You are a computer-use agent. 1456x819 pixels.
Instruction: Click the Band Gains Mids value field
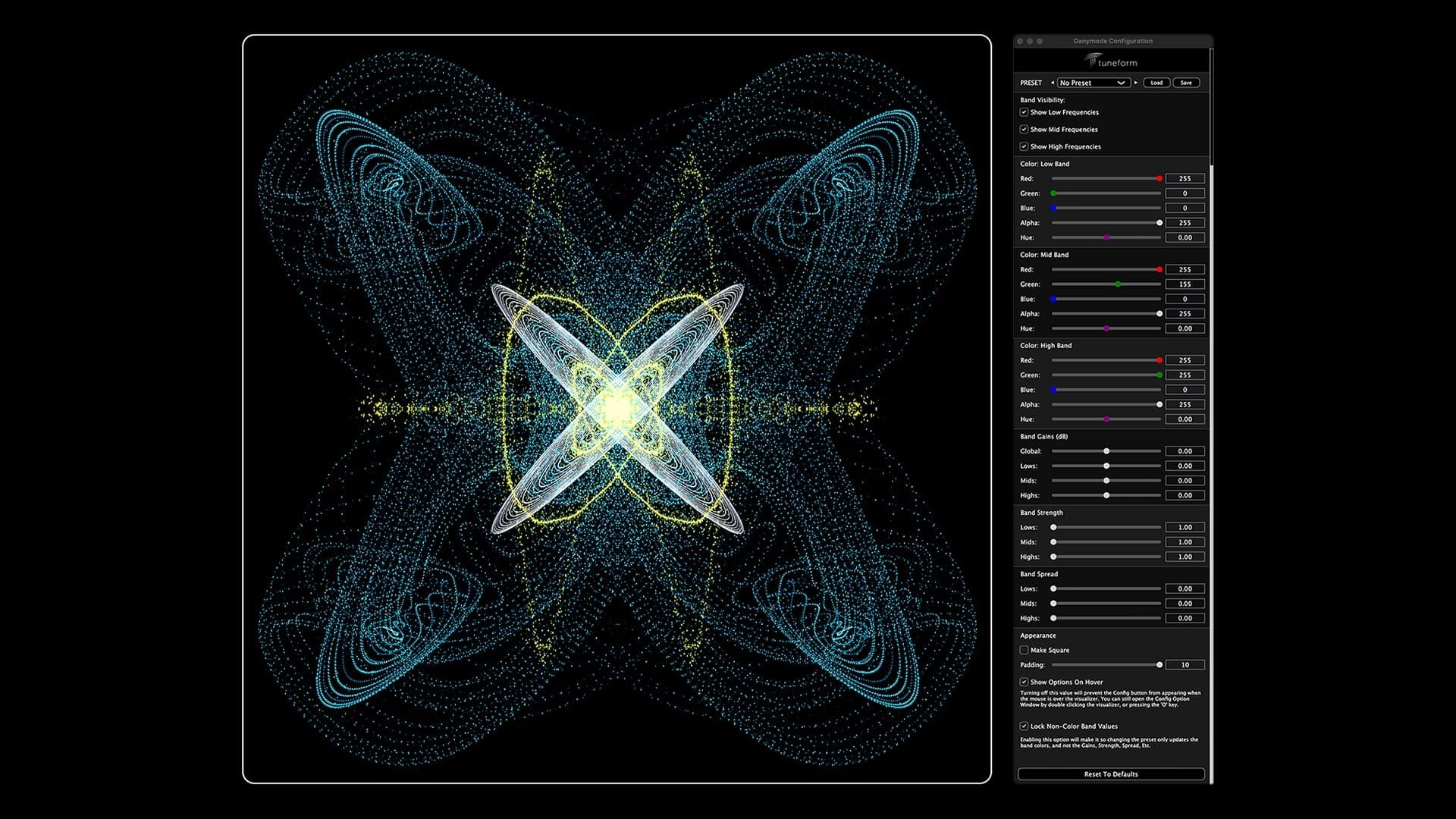[1185, 481]
